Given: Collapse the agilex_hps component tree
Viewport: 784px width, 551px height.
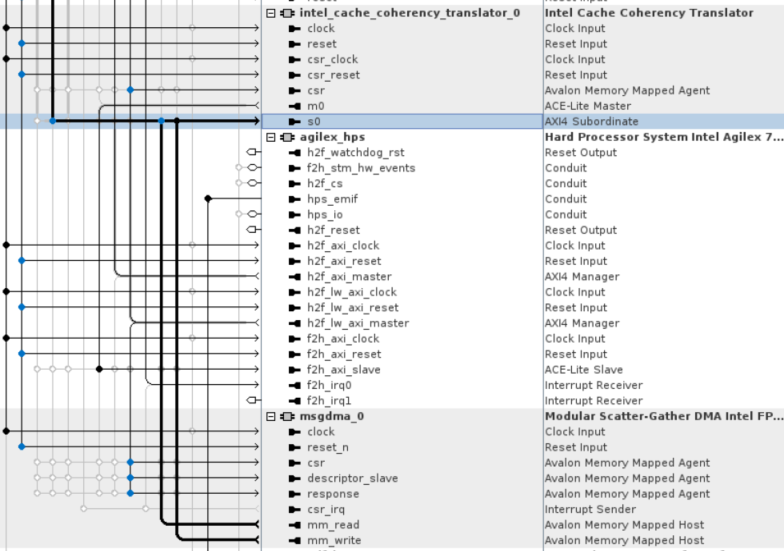Looking at the screenshot, I should point(270,137).
